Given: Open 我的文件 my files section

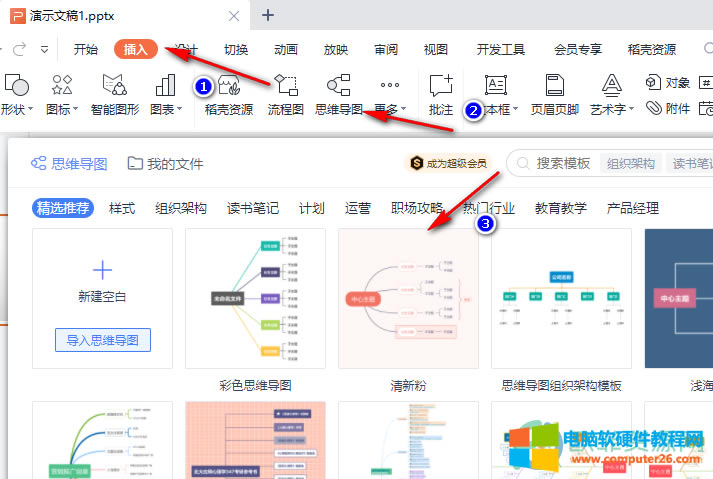Looking at the screenshot, I should click(165, 163).
